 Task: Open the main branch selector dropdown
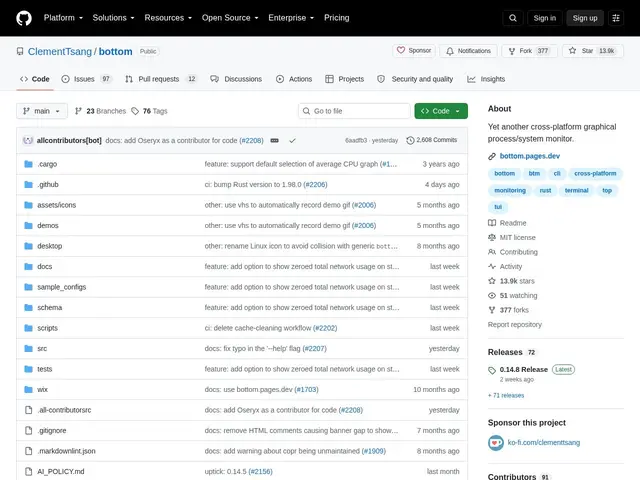(x=42, y=111)
